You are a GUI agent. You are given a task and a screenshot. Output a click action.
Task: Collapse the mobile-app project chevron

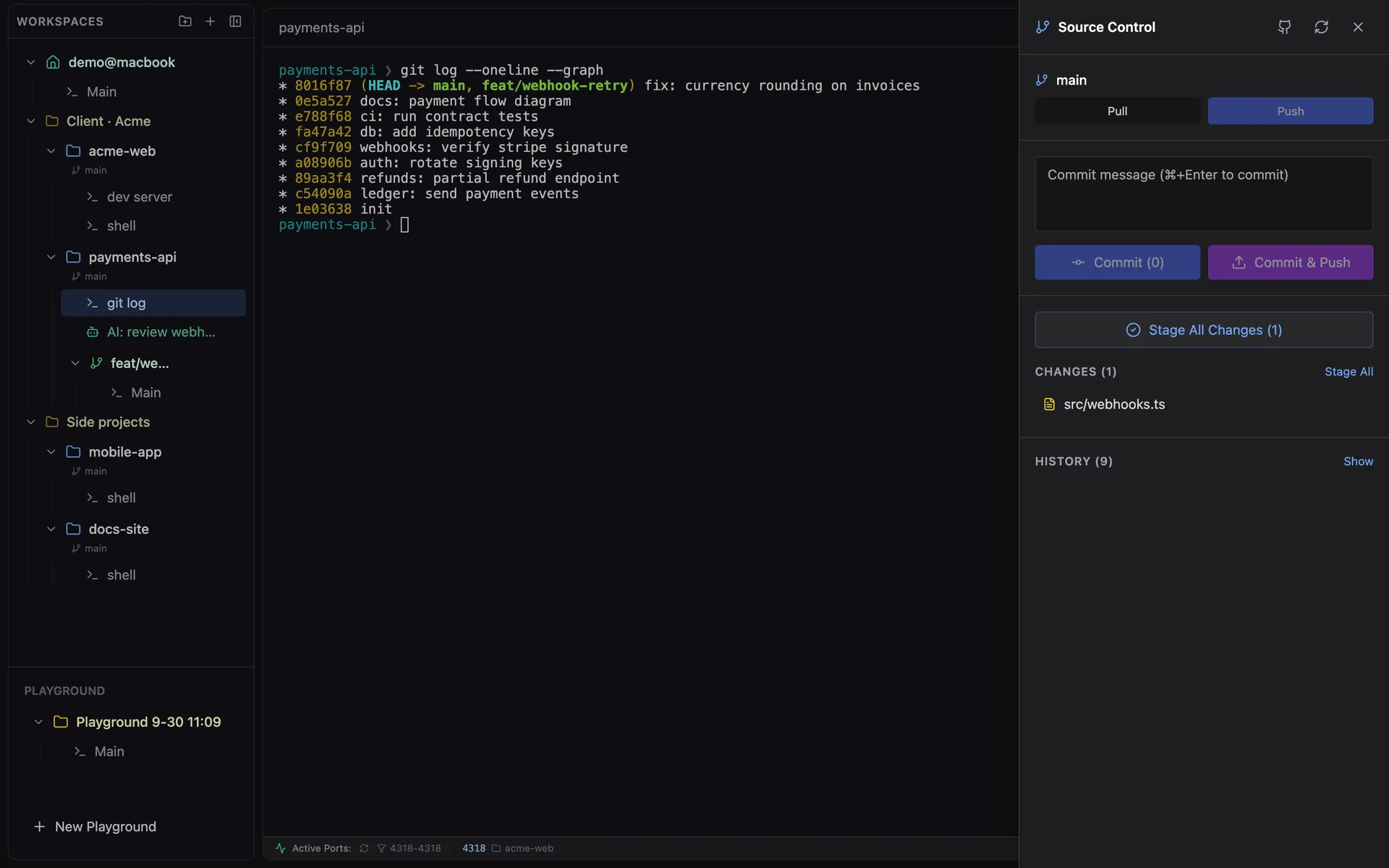pos(51,452)
